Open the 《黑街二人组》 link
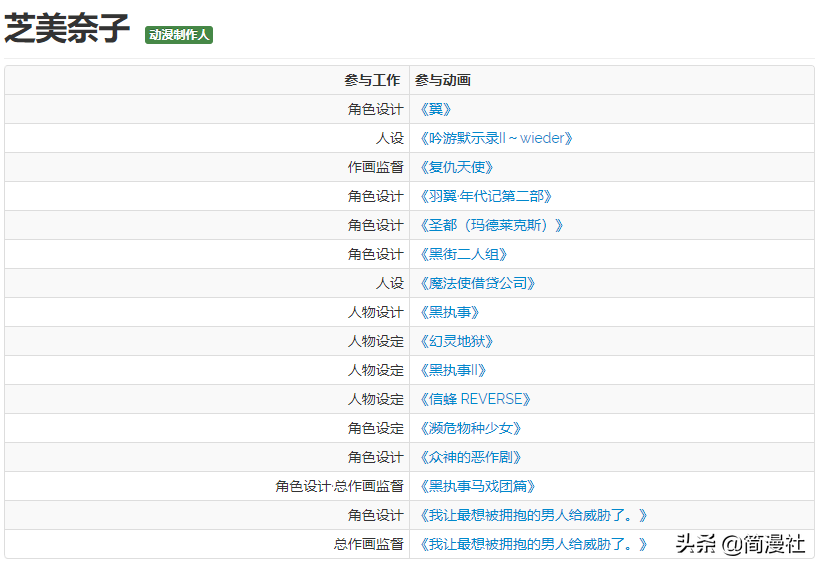 (x=464, y=255)
